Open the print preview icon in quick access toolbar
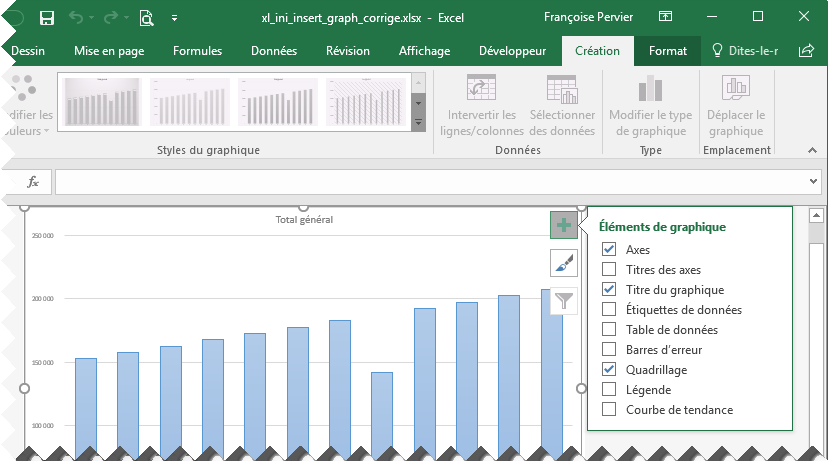 (147, 18)
